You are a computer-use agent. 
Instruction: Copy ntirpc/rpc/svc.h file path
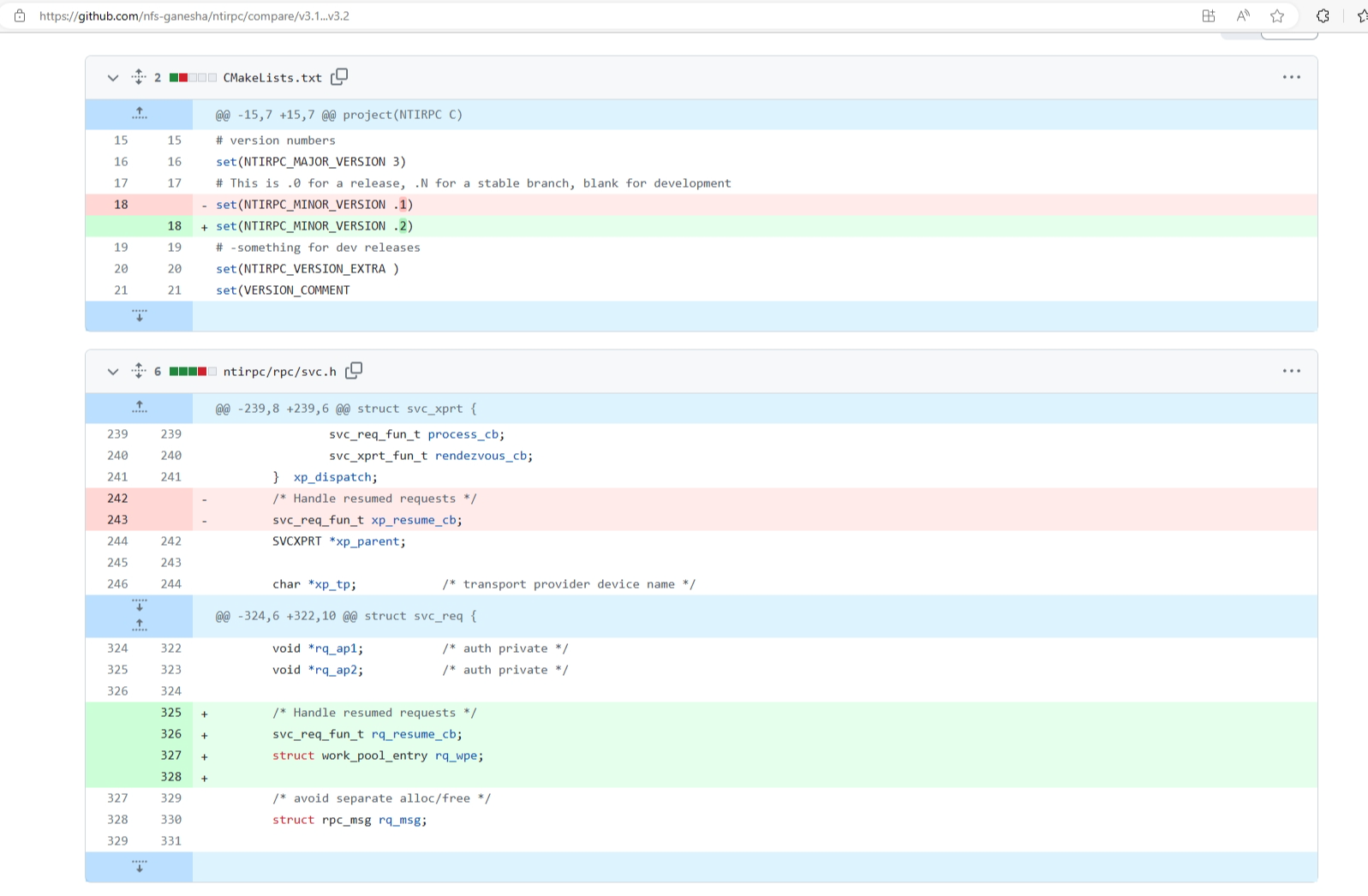tap(354, 371)
